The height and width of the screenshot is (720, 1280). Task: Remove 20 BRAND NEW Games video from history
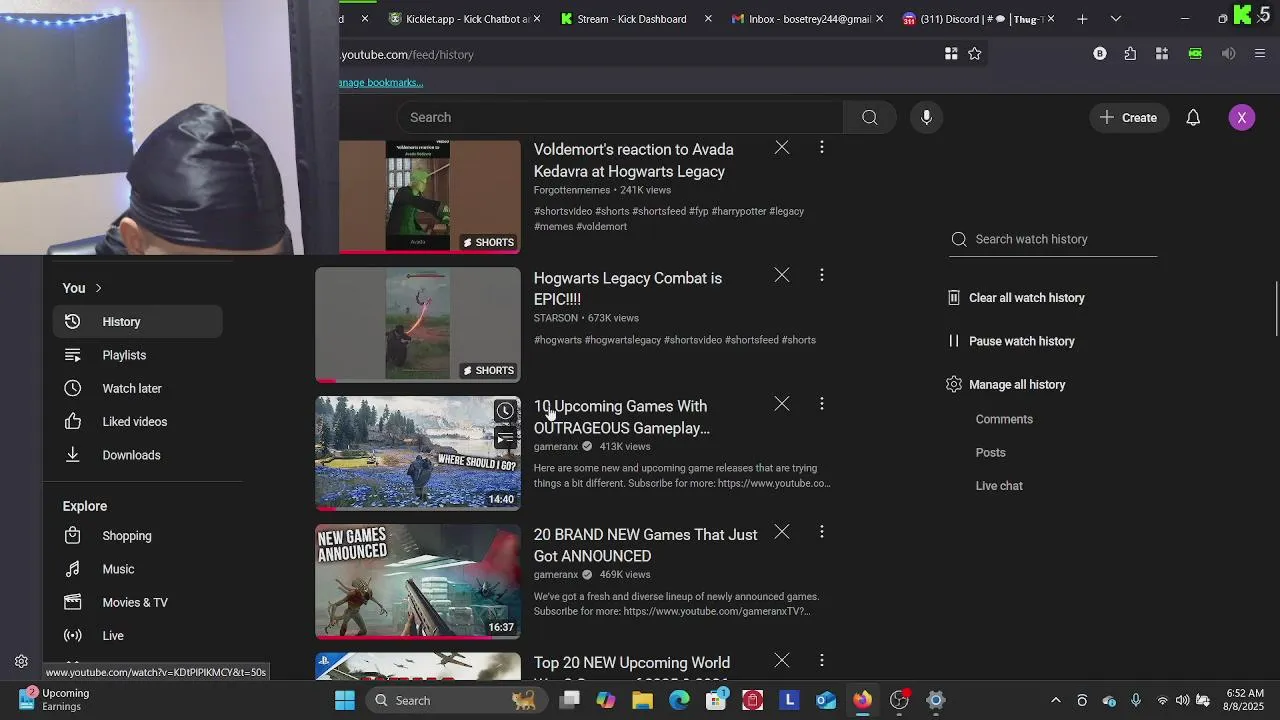782,532
